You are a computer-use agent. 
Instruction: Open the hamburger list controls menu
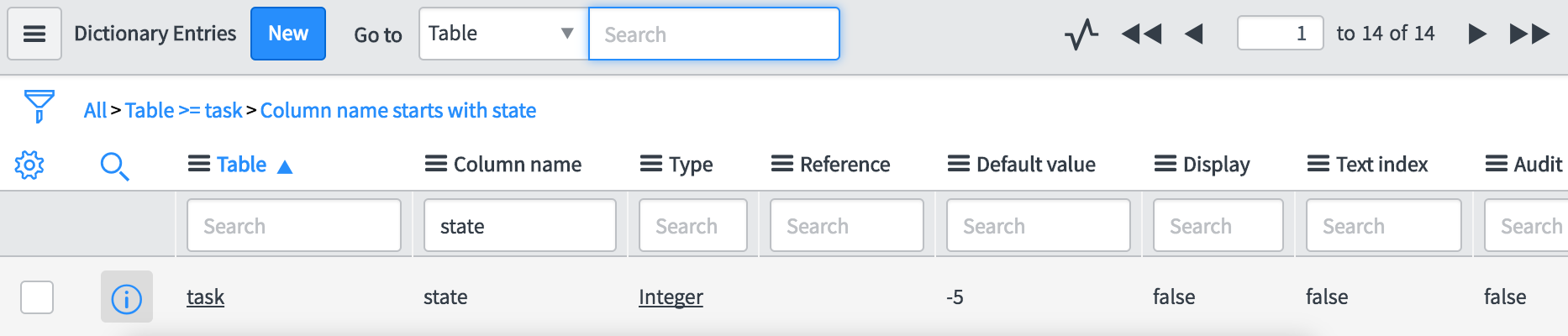pos(34,34)
